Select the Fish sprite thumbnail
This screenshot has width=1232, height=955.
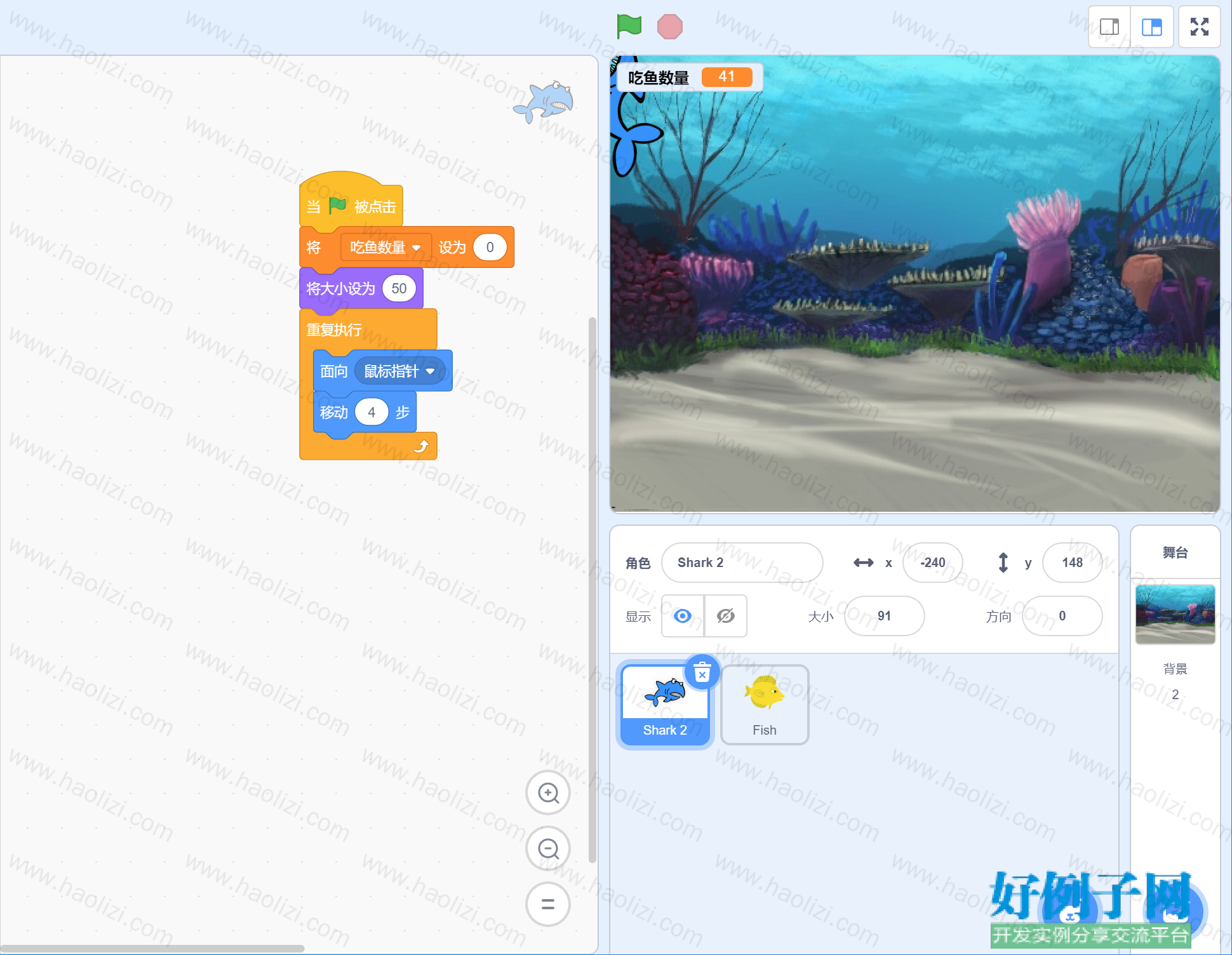765,705
